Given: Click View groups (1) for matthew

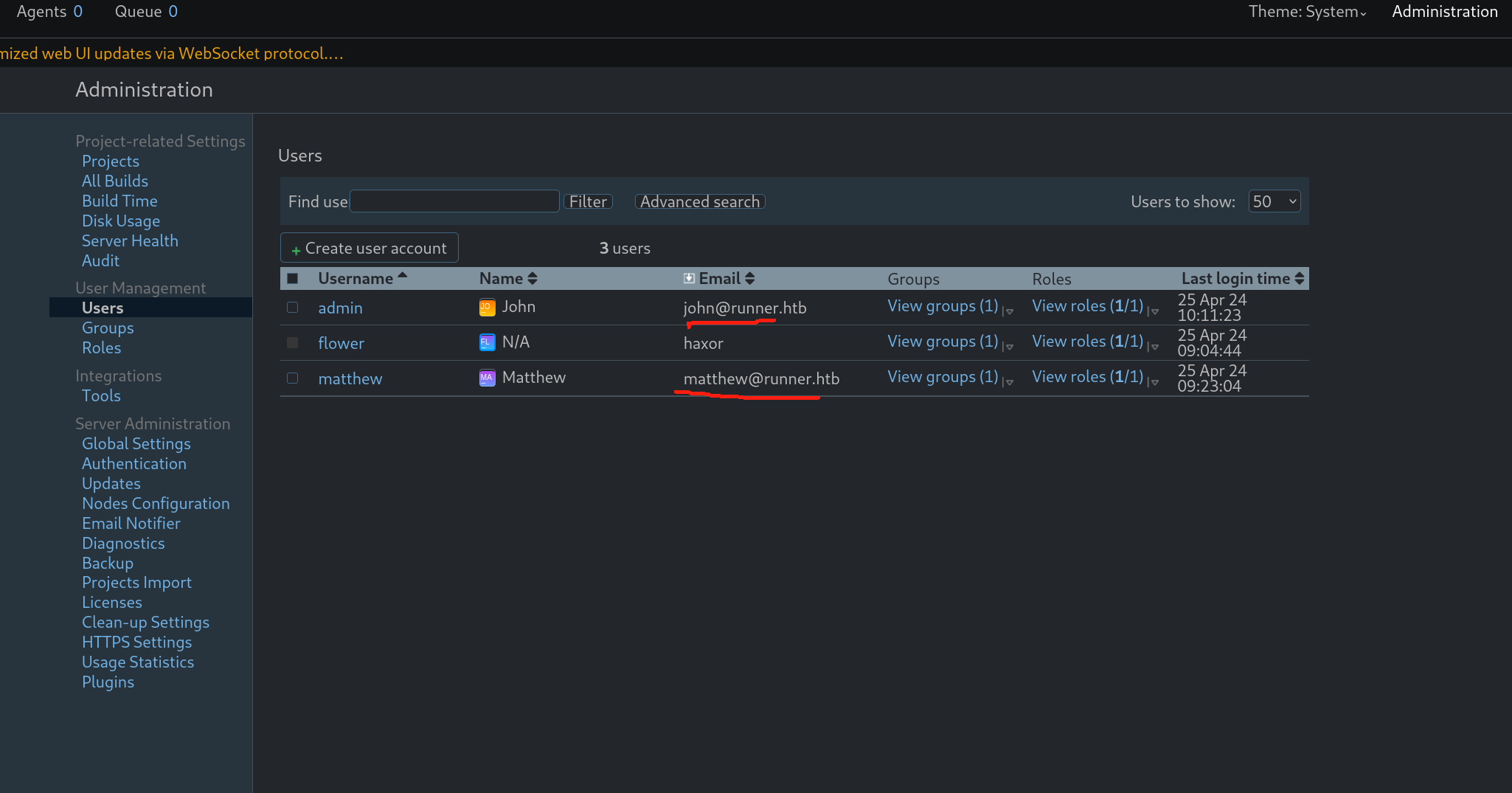Looking at the screenshot, I should tap(943, 376).
